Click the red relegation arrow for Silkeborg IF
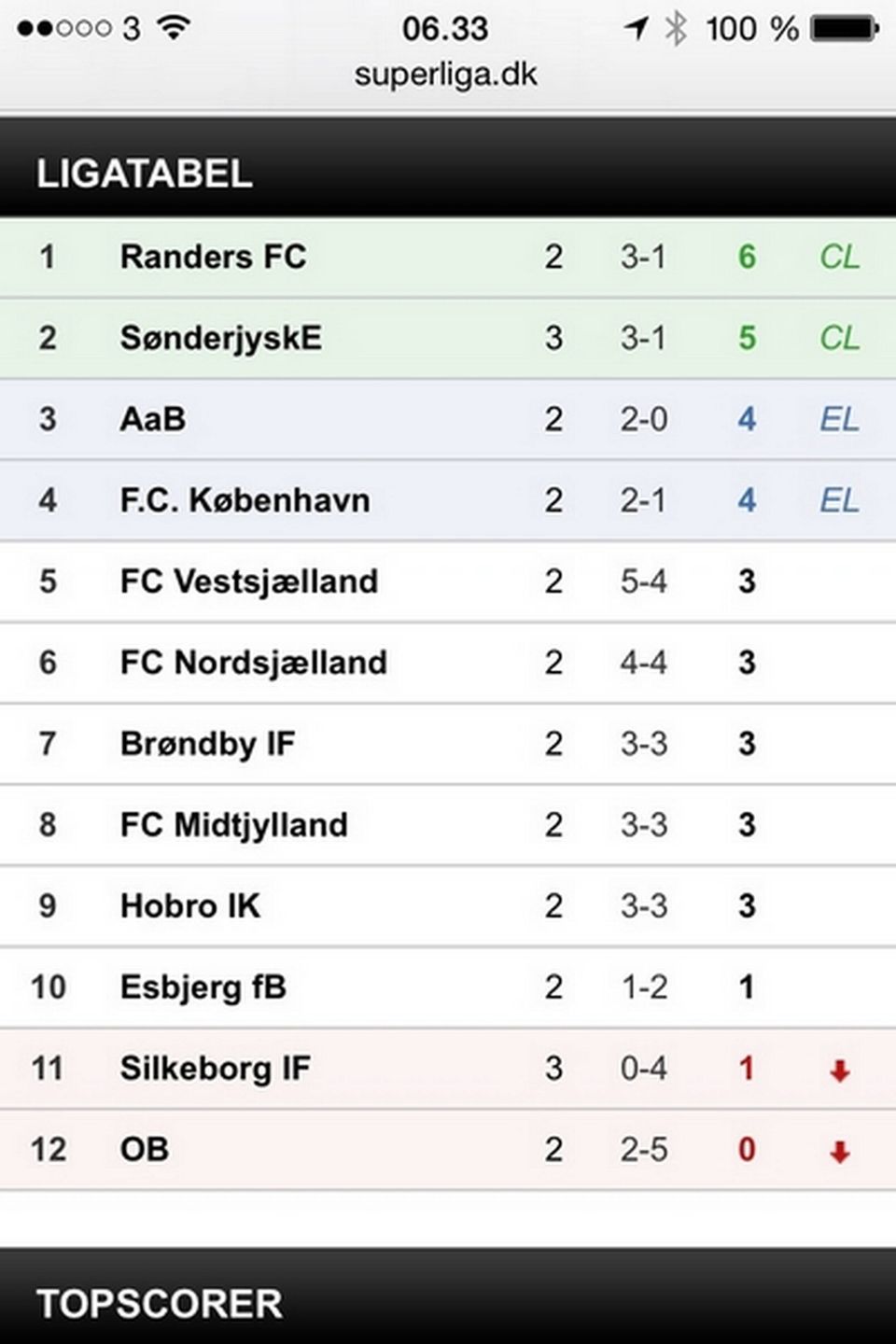 pos(840,1071)
